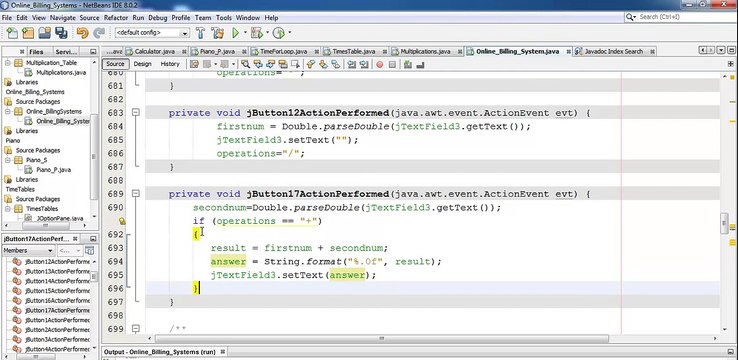The image size is (738, 360).
Task: Click the Last Edit editor toolbar icon
Action: 194,64
